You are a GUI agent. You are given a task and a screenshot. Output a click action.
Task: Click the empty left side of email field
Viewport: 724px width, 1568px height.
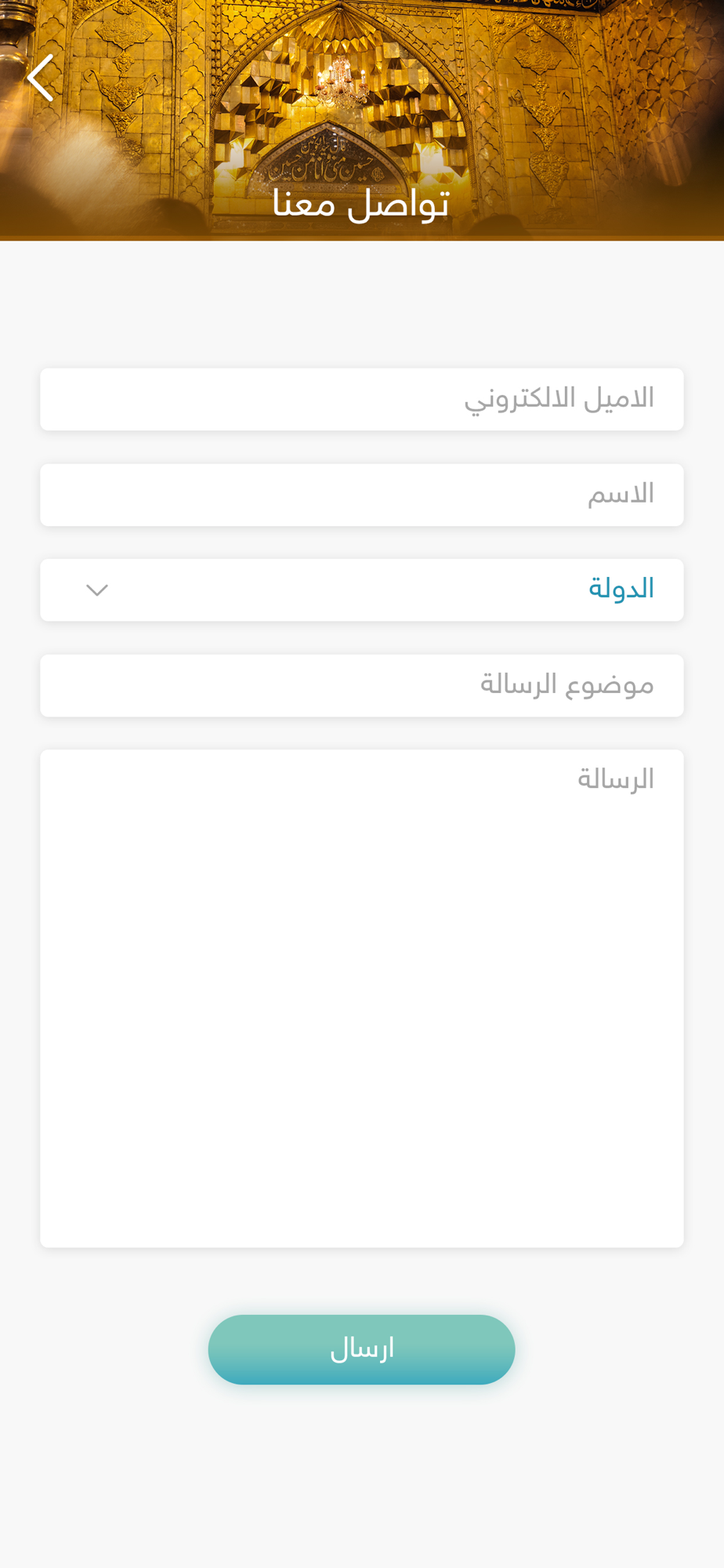(196, 399)
